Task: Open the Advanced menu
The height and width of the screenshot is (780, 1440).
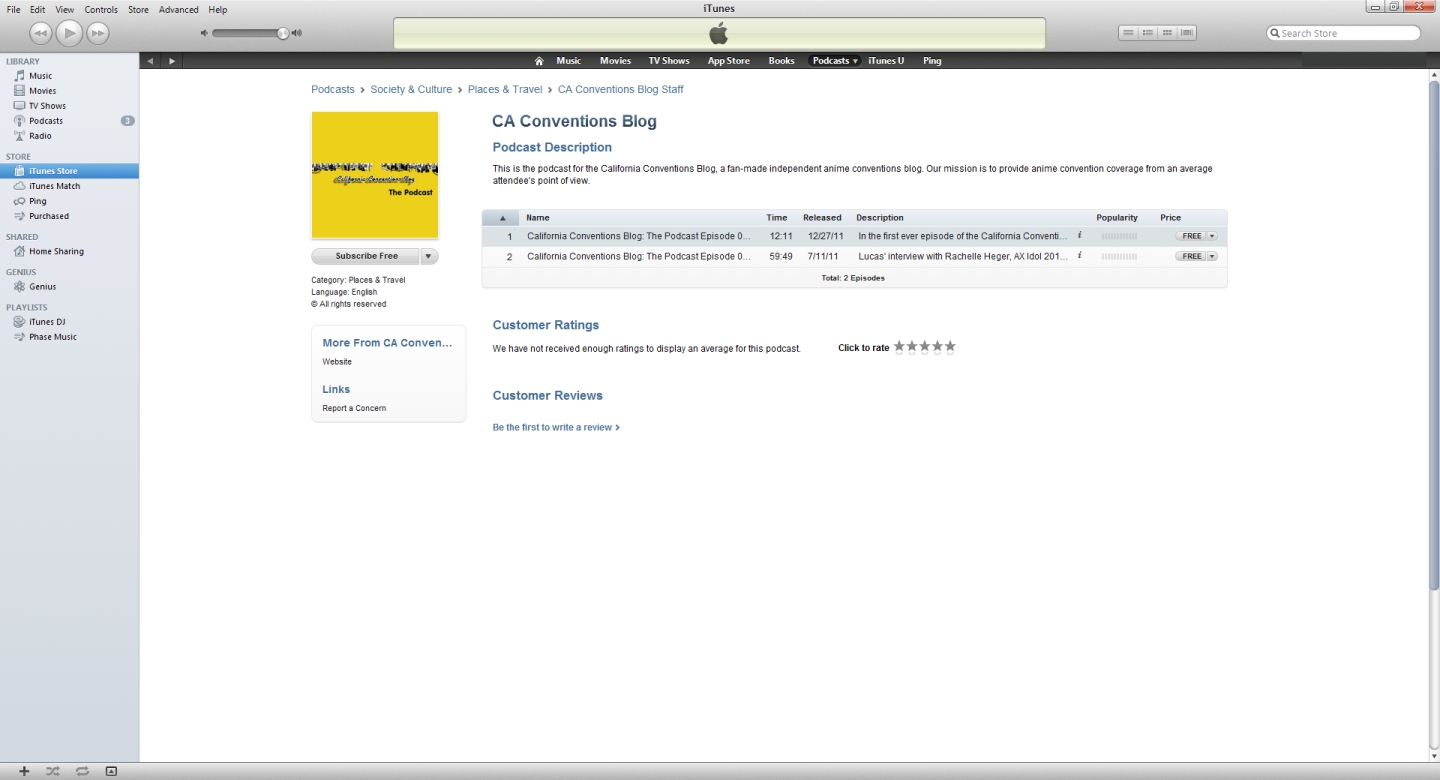Action: coord(179,10)
